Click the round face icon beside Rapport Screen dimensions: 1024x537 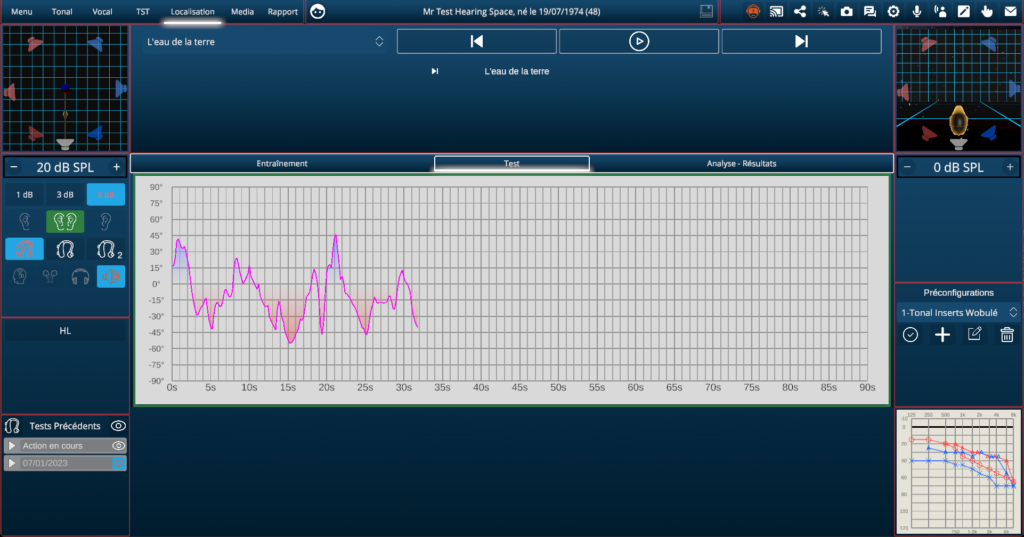[x=317, y=12]
